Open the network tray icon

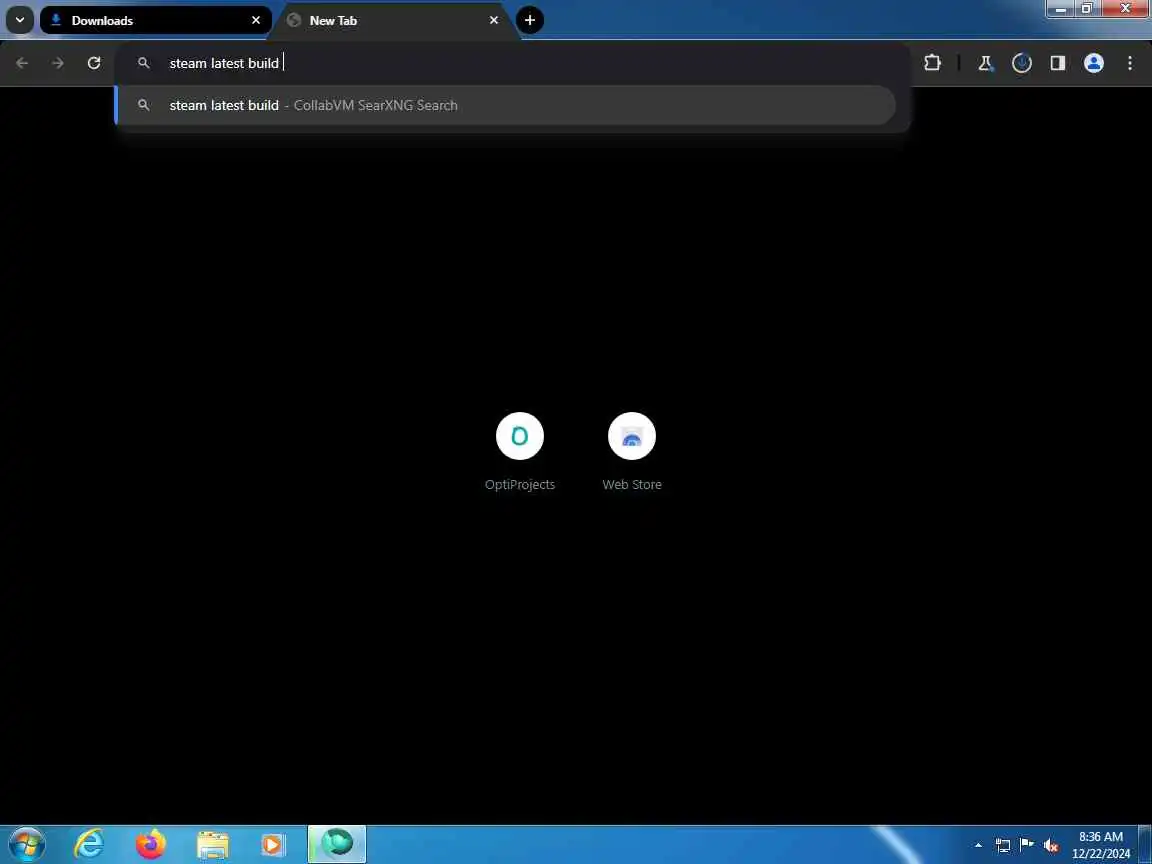tap(1003, 845)
